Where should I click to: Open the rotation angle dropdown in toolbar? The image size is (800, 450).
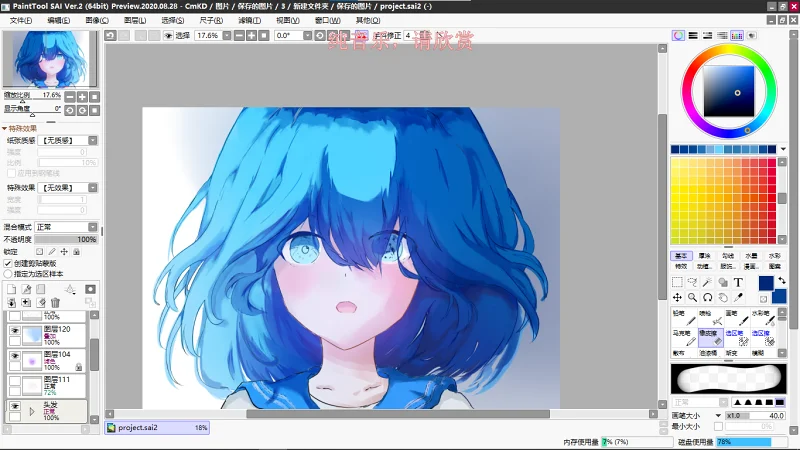[307, 35]
